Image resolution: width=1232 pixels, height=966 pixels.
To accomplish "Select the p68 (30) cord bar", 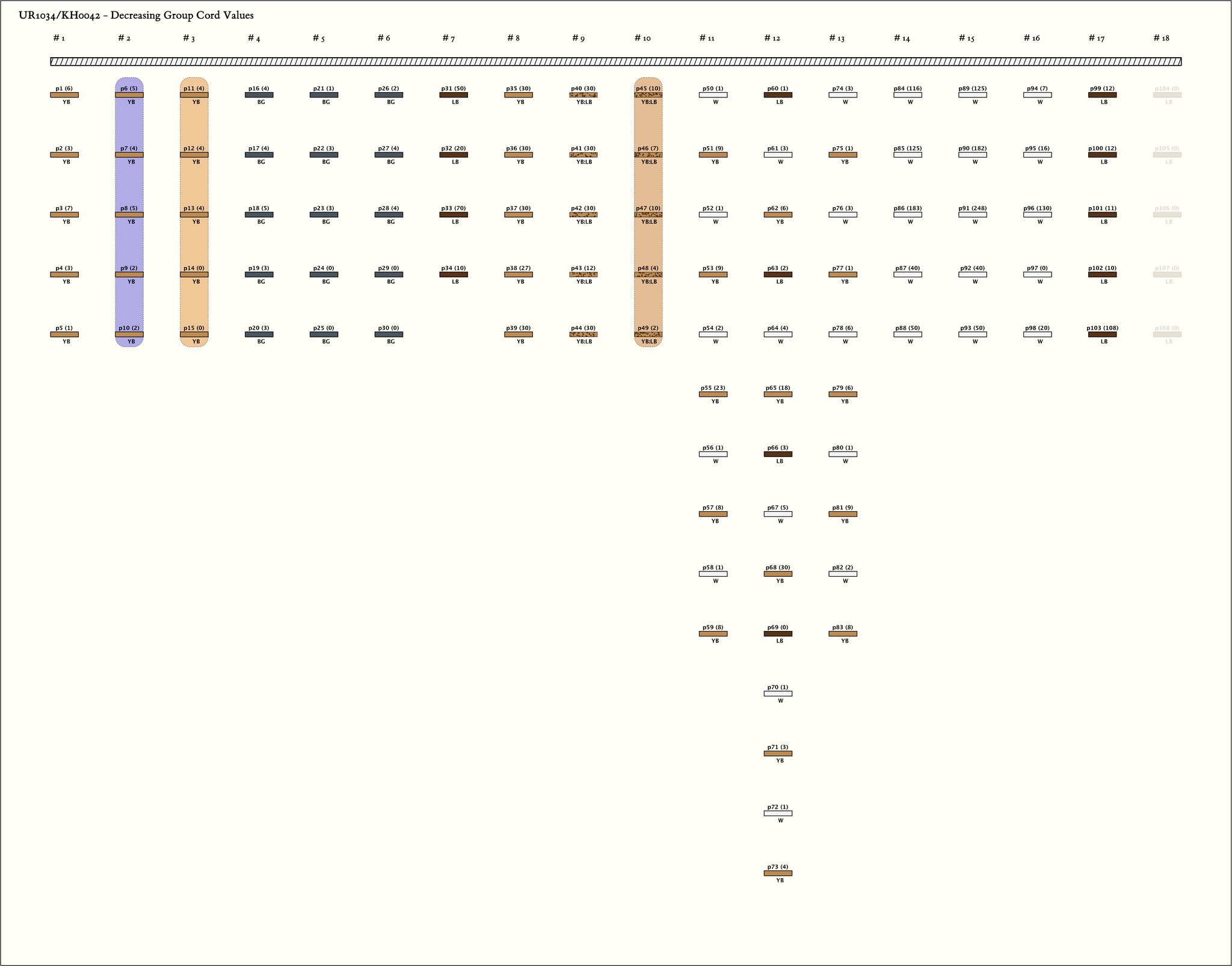I will coord(778,574).
